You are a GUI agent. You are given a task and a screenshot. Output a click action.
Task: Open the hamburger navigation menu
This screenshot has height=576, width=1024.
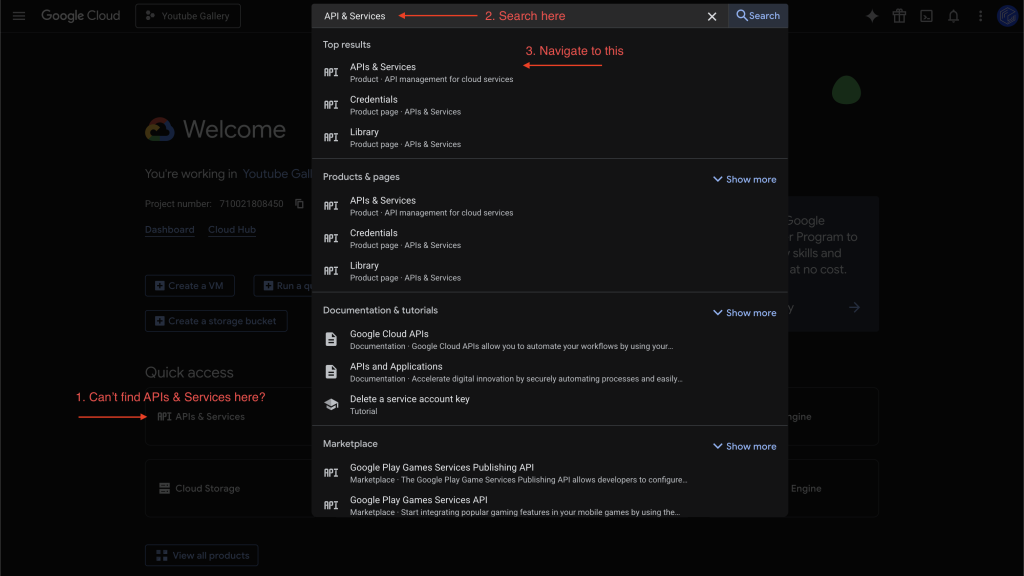(x=19, y=16)
